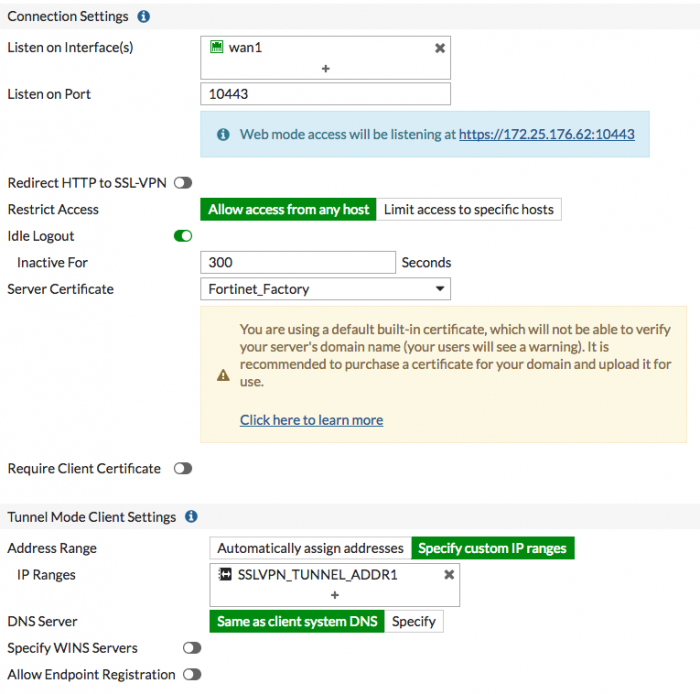Enable Allow Endpoint Registration switch
The image size is (700, 694).
[x=191, y=675]
